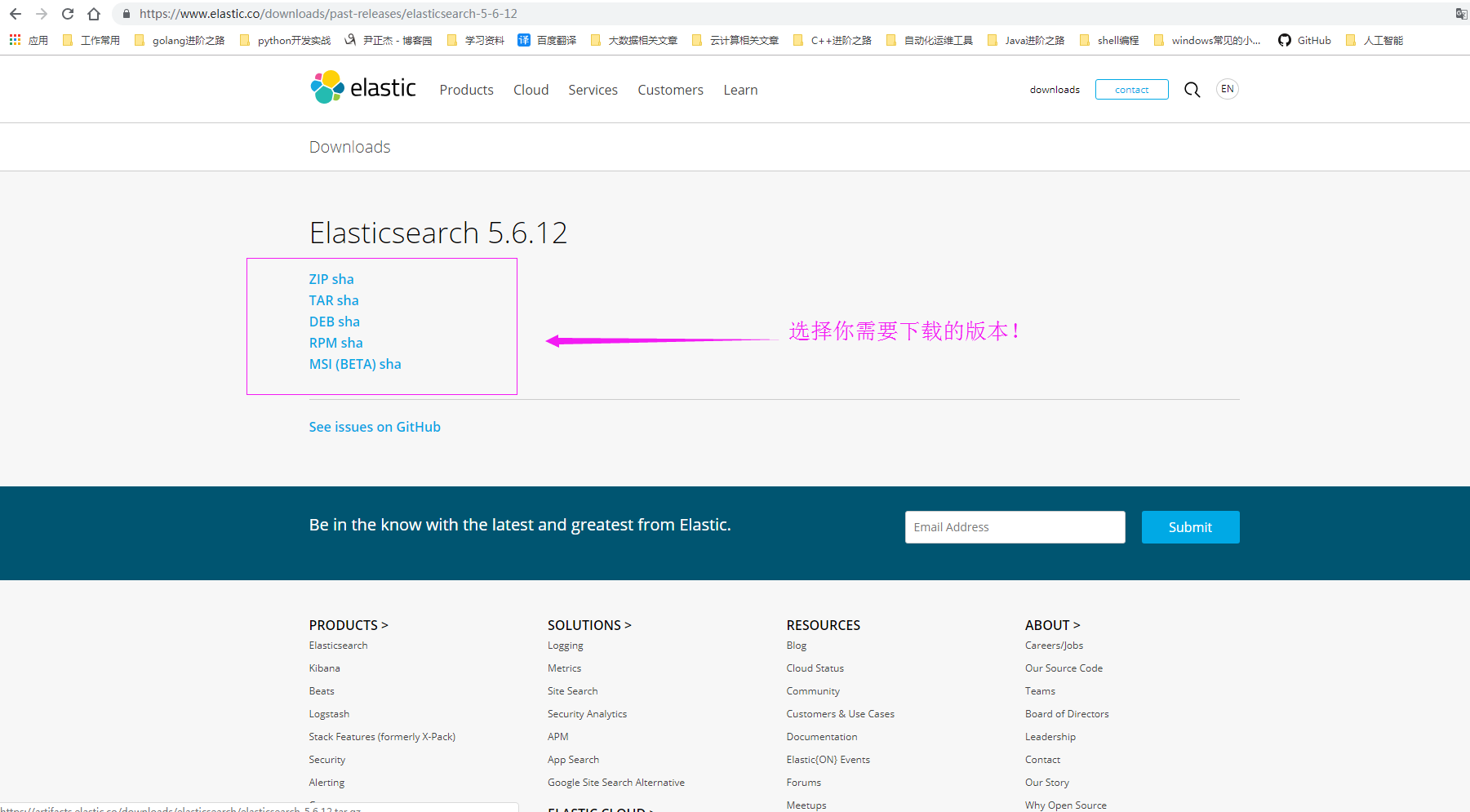Click the address bar URL
1470x812 pixels.
[x=328, y=14]
